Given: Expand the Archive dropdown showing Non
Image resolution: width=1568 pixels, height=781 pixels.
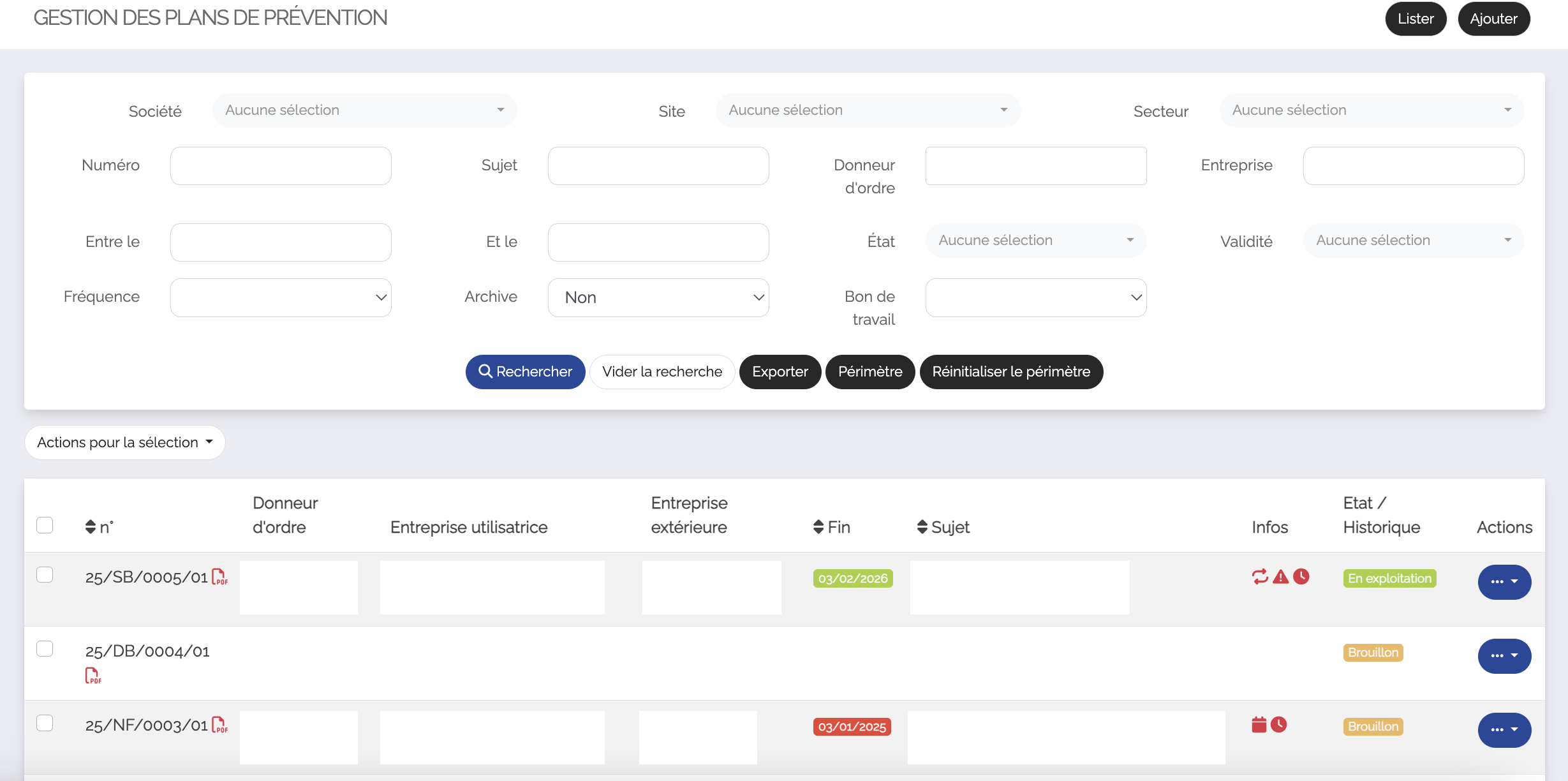Looking at the screenshot, I should (x=658, y=297).
